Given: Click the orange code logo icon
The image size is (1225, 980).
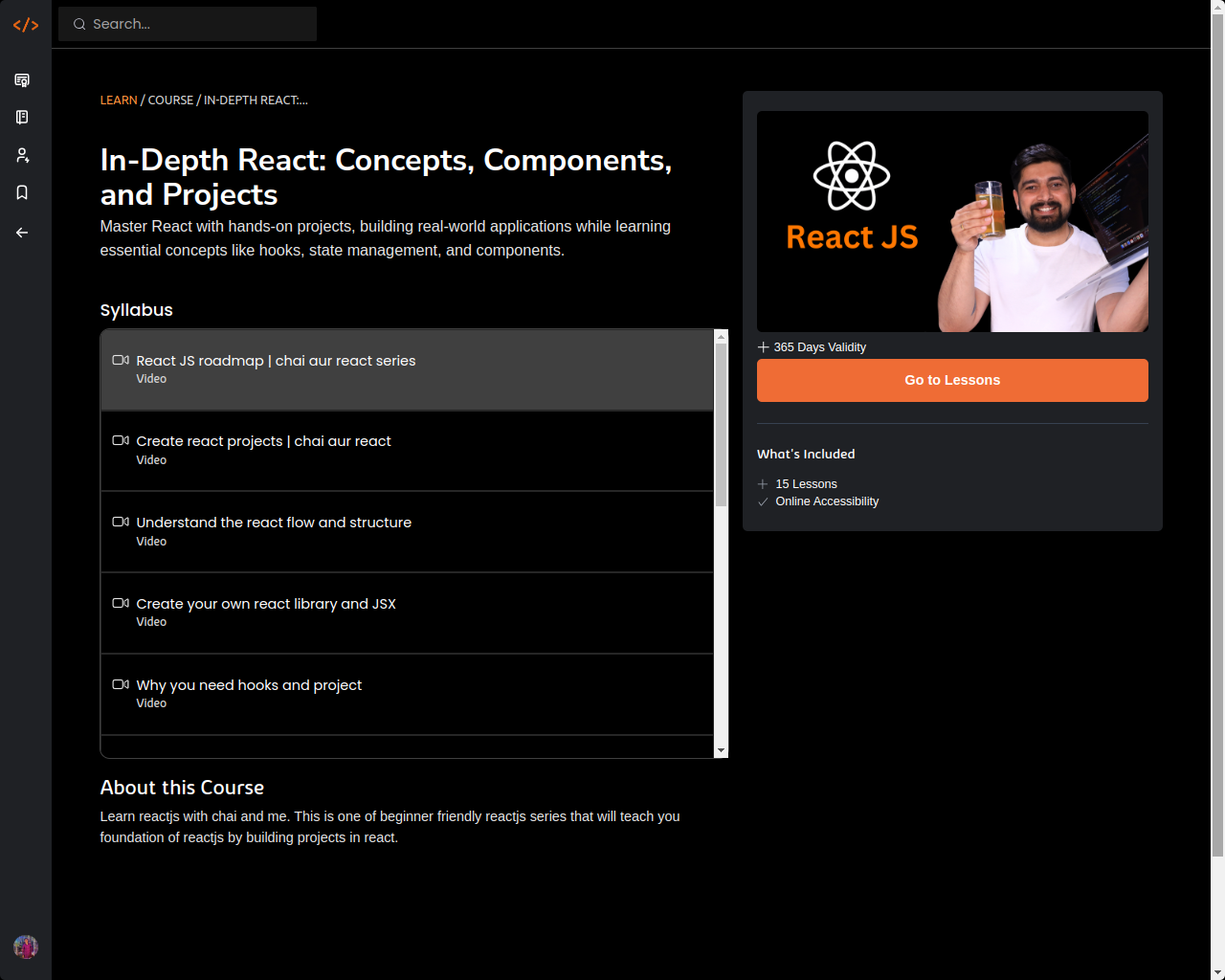Looking at the screenshot, I should 26,25.
